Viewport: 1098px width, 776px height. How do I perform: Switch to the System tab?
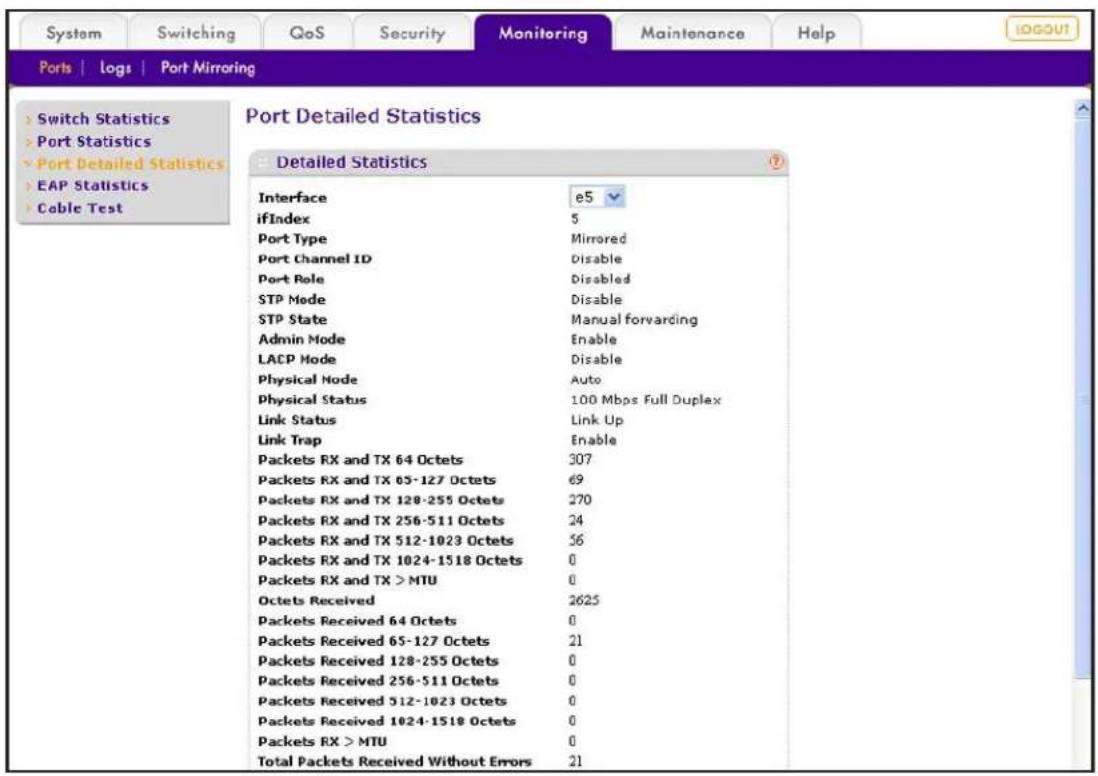tap(74, 33)
